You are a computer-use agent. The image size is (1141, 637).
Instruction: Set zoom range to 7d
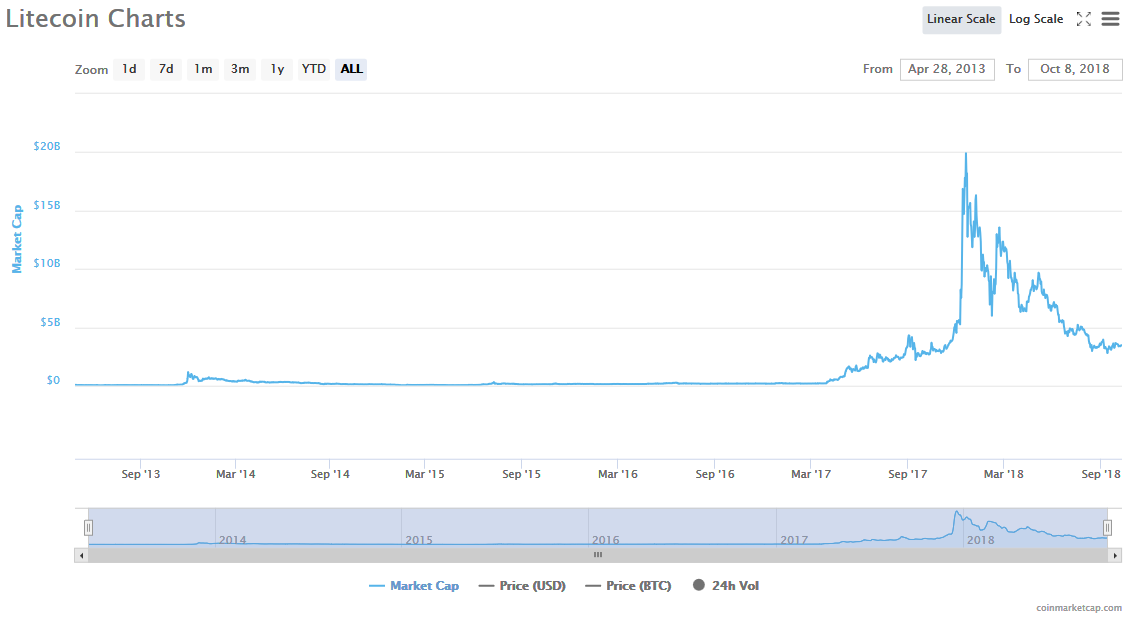click(166, 69)
